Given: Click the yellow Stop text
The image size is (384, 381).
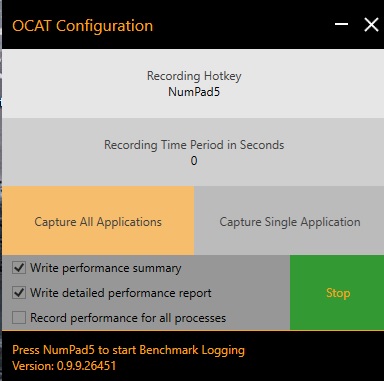Looking at the screenshot, I should [x=338, y=293].
